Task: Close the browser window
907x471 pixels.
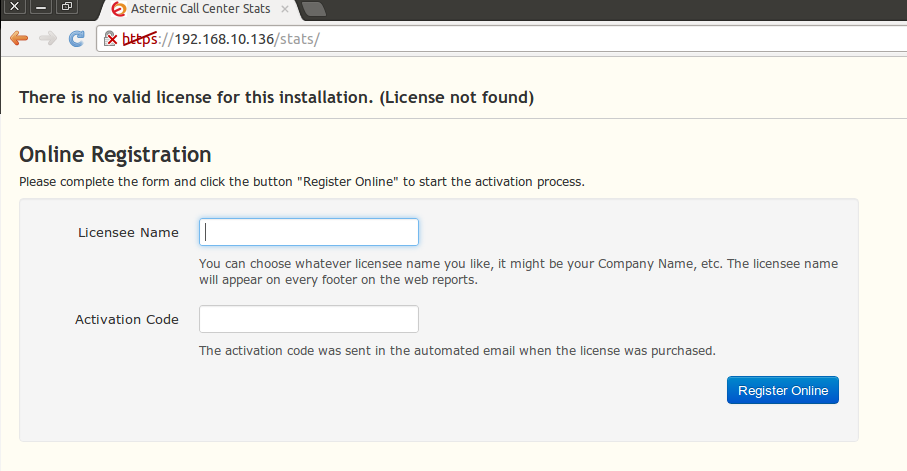Action: (16, 7)
